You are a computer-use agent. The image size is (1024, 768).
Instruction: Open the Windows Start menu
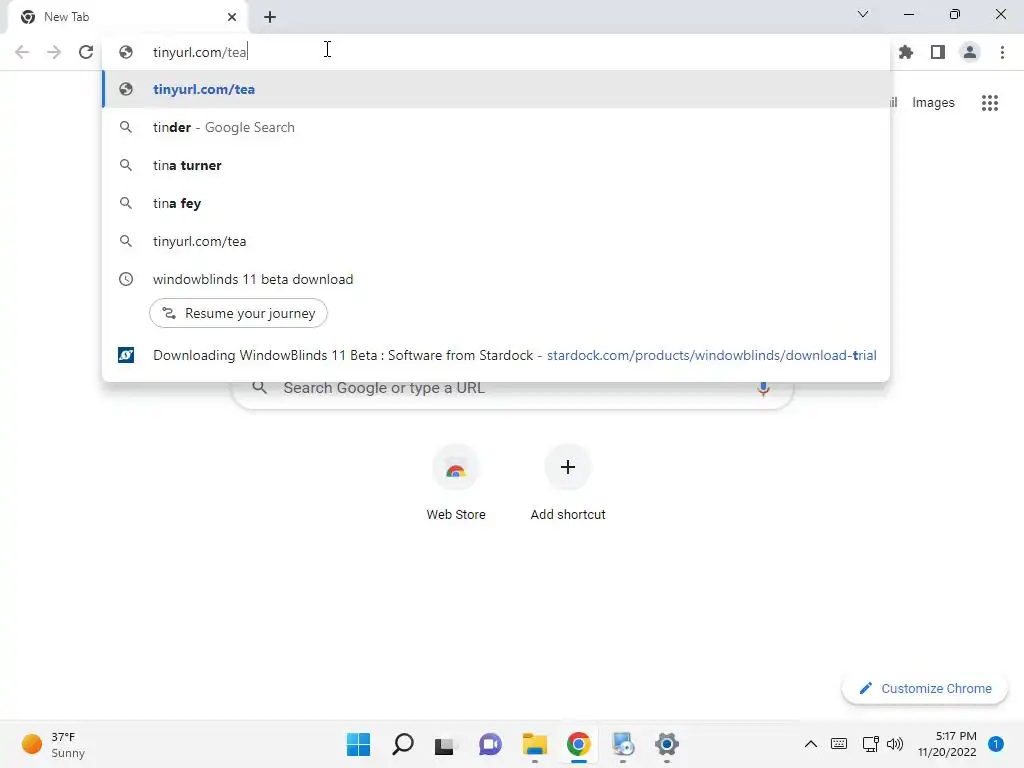[359, 744]
